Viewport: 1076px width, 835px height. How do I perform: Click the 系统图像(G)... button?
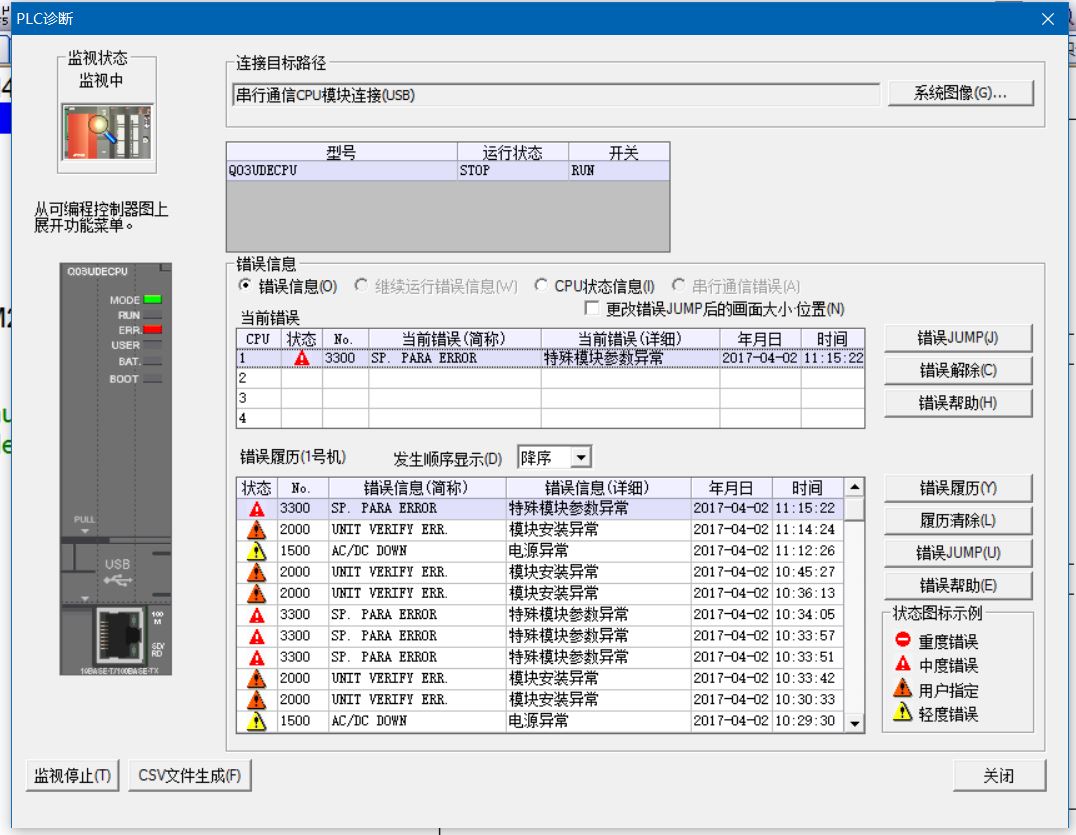959,93
